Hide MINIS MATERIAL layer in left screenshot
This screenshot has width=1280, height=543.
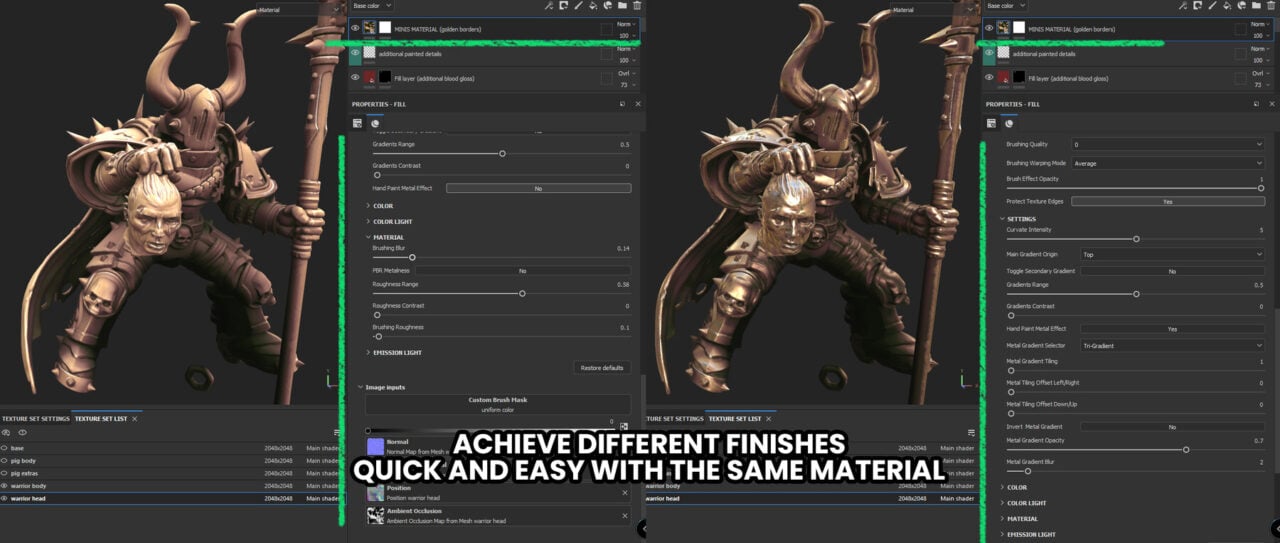355,28
